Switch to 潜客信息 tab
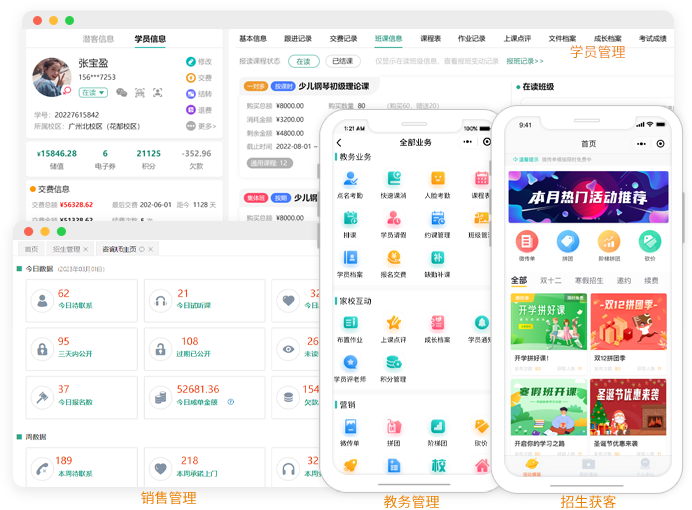Screen dimensions: 692x510 click(x=98, y=39)
